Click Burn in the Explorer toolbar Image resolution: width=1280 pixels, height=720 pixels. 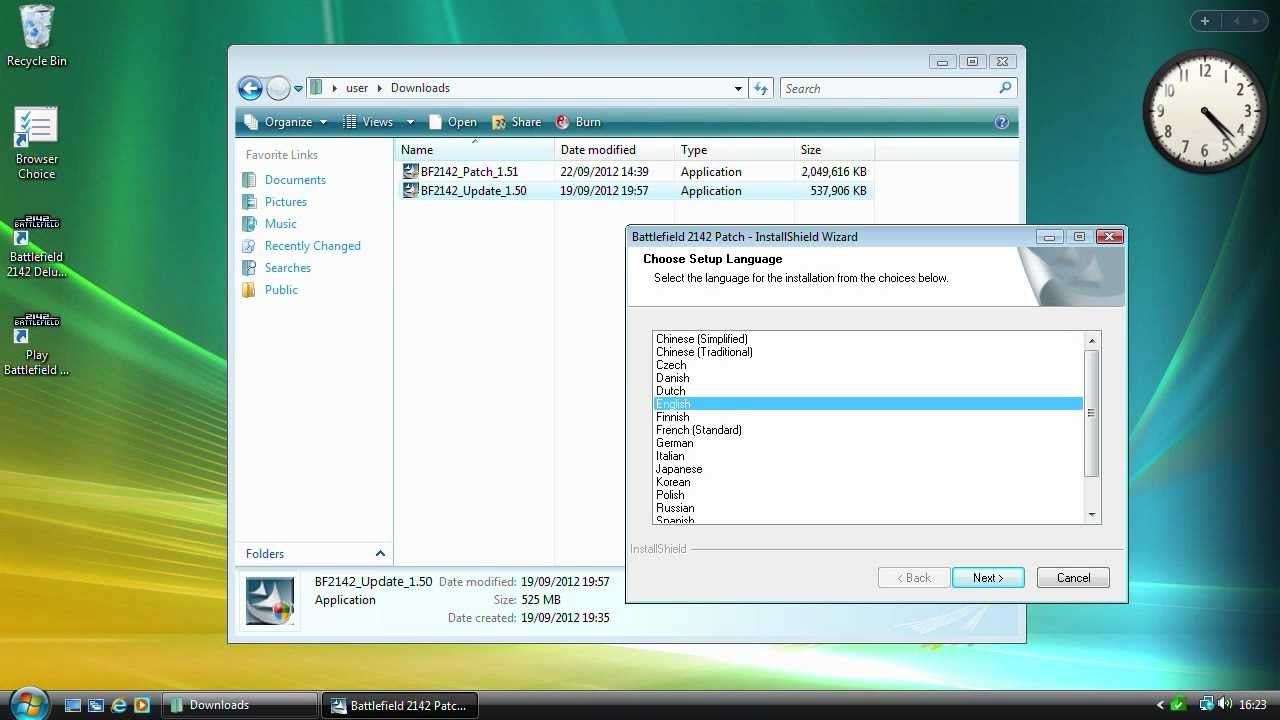click(x=578, y=122)
